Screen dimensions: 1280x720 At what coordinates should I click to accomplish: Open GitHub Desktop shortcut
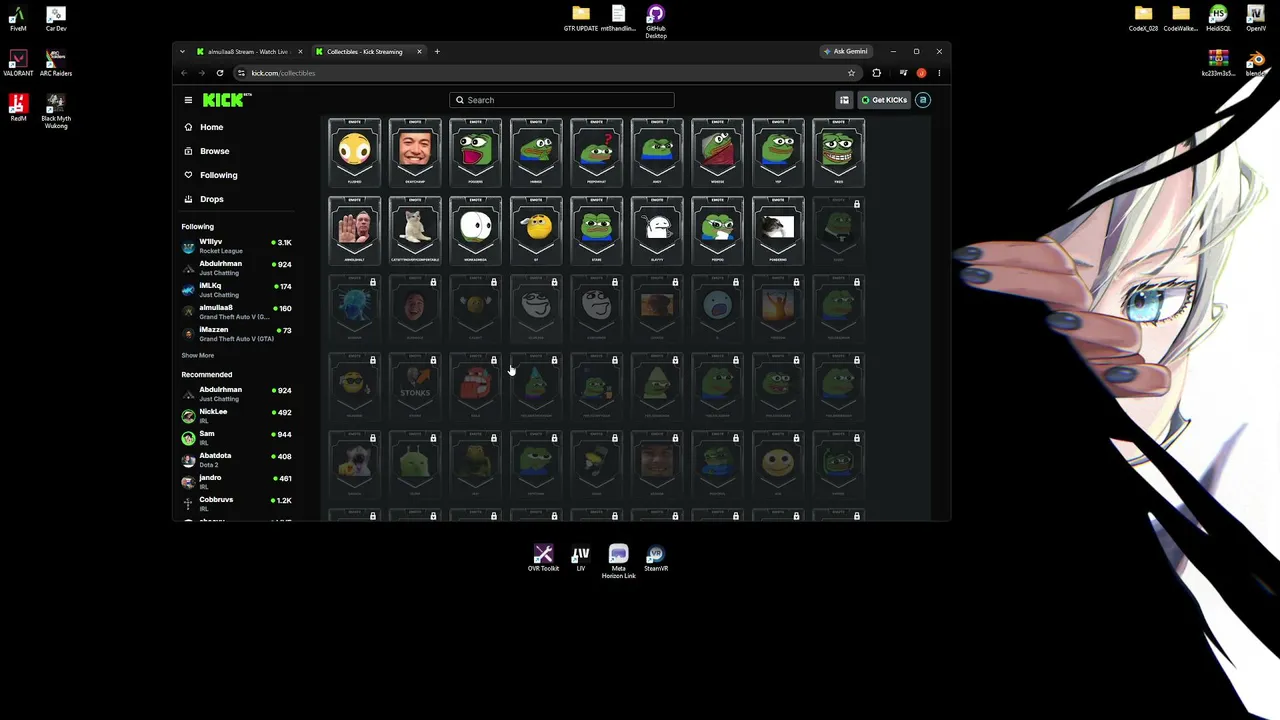point(656,22)
